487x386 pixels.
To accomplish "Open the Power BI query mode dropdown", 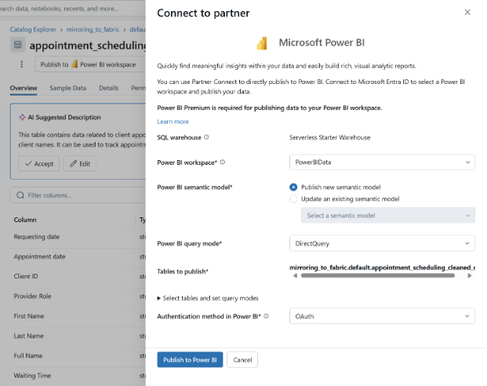I will (x=382, y=243).
